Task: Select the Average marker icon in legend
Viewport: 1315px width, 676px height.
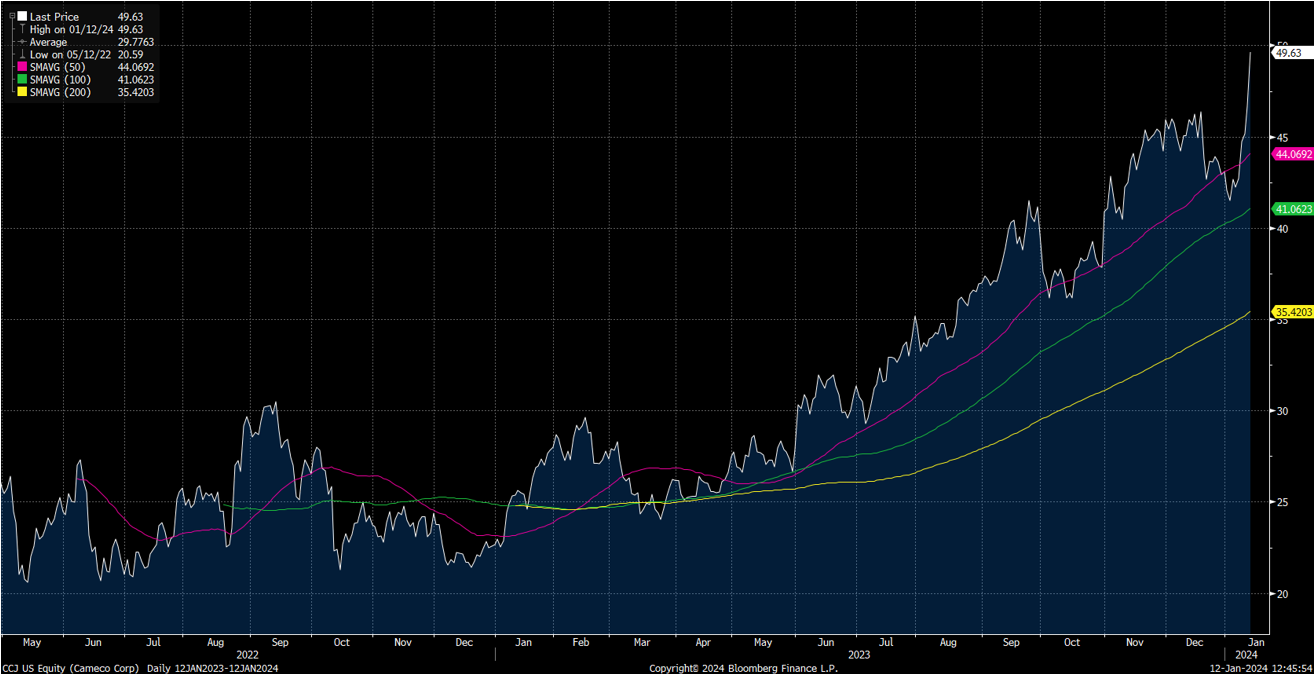Action: click(22, 42)
